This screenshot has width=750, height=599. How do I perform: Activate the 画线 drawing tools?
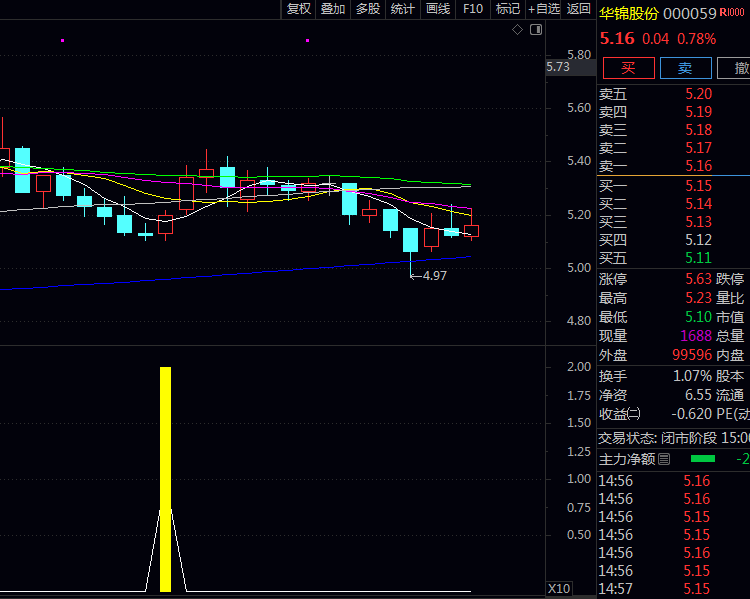438,9
